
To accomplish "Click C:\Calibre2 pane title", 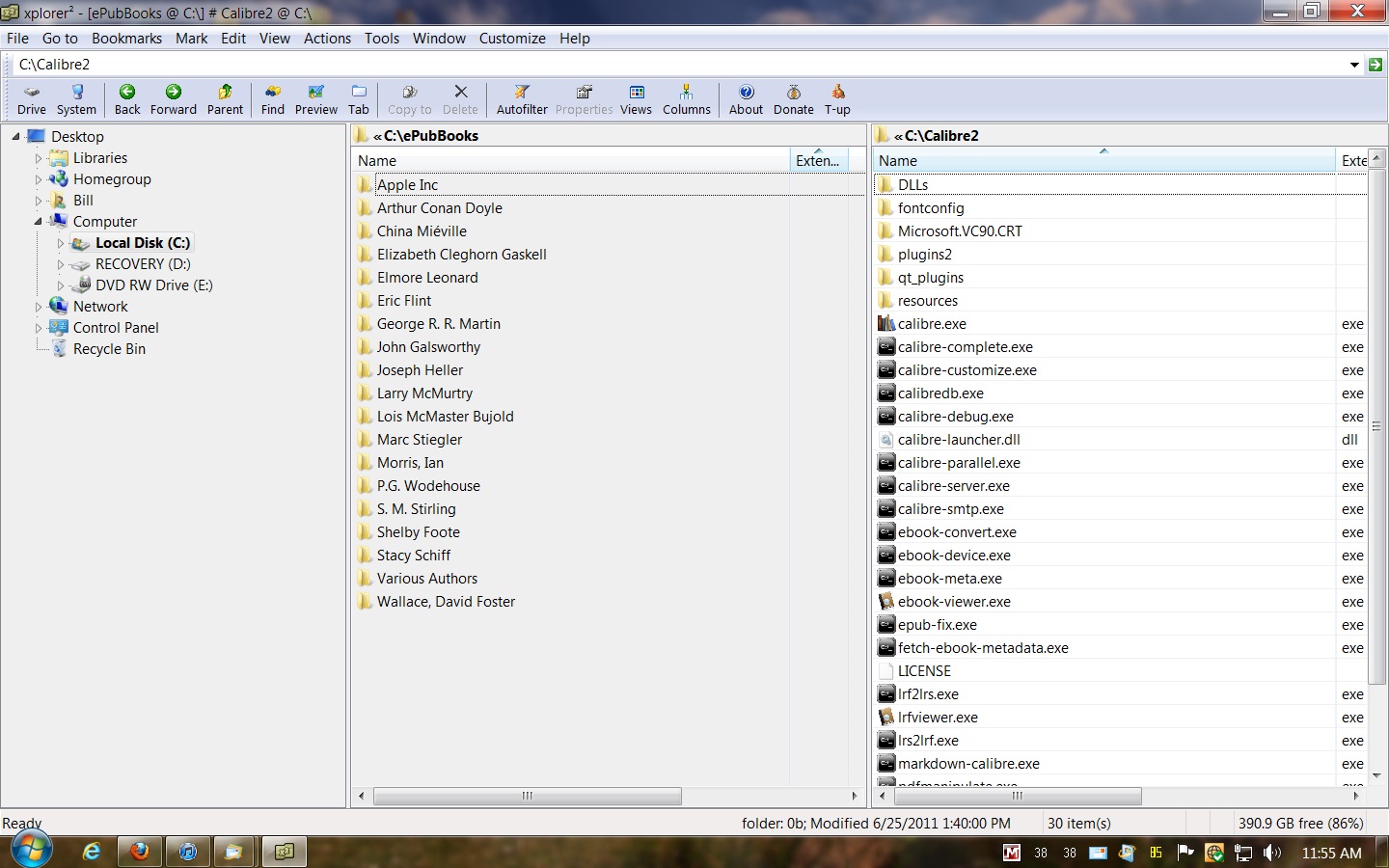I will click(x=941, y=136).
